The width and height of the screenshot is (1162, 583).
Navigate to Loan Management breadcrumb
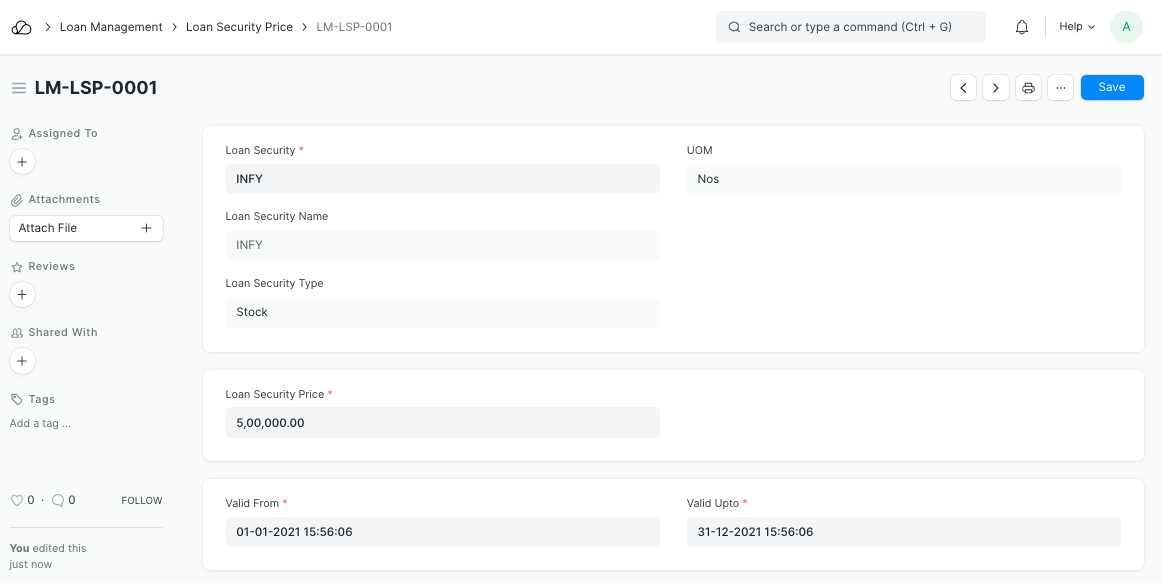pyautogui.click(x=111, y=27)
